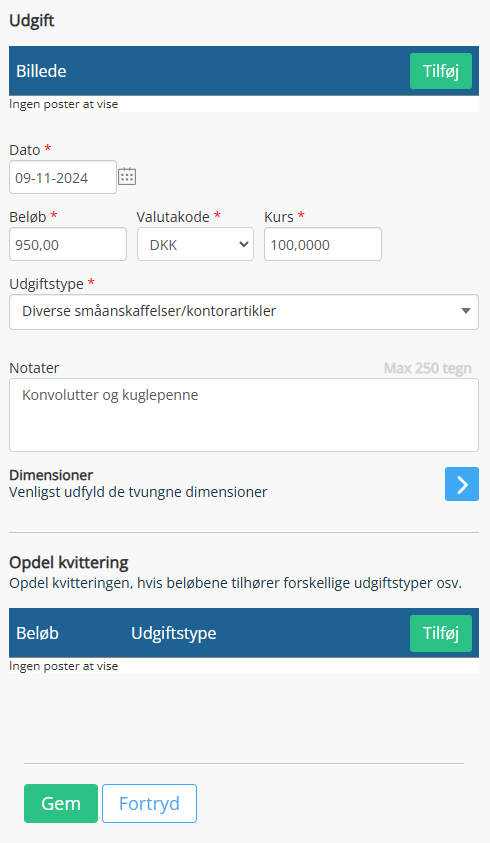The width and height of the screenshot is (490, 843).
Task: Open Dimensioner with the blue arrow button
Action: (461, 484)
